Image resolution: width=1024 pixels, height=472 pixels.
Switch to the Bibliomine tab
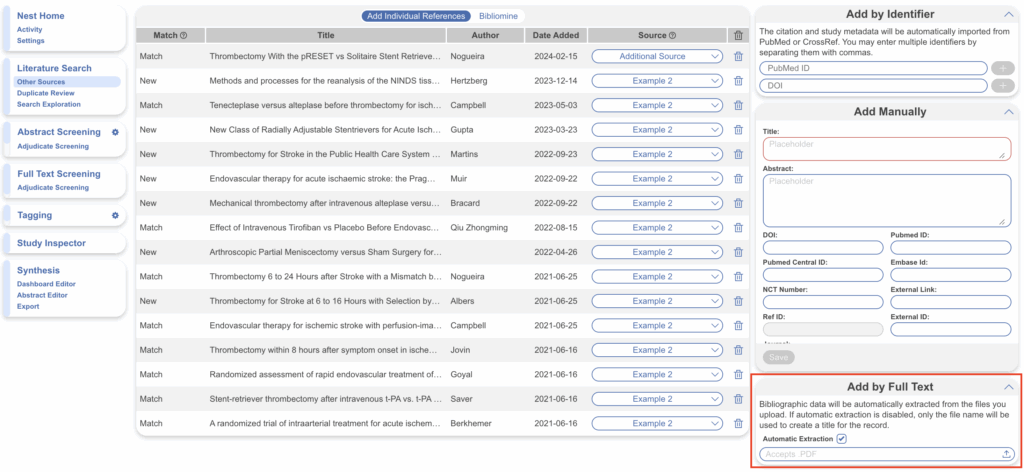click(499, 16)
